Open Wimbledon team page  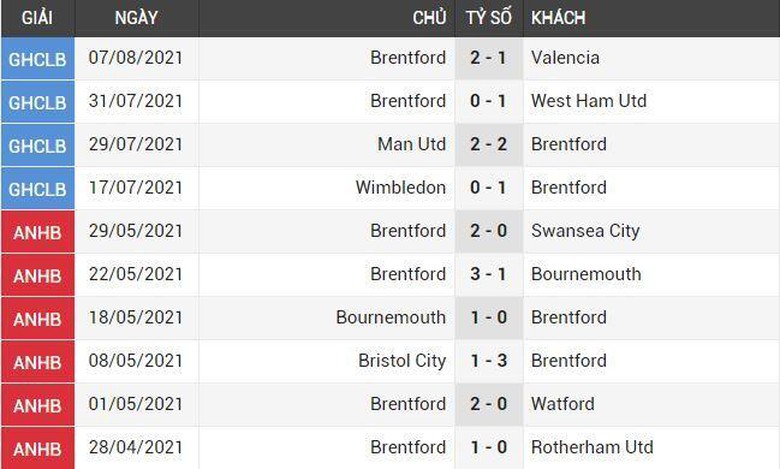tap(401, 187)
